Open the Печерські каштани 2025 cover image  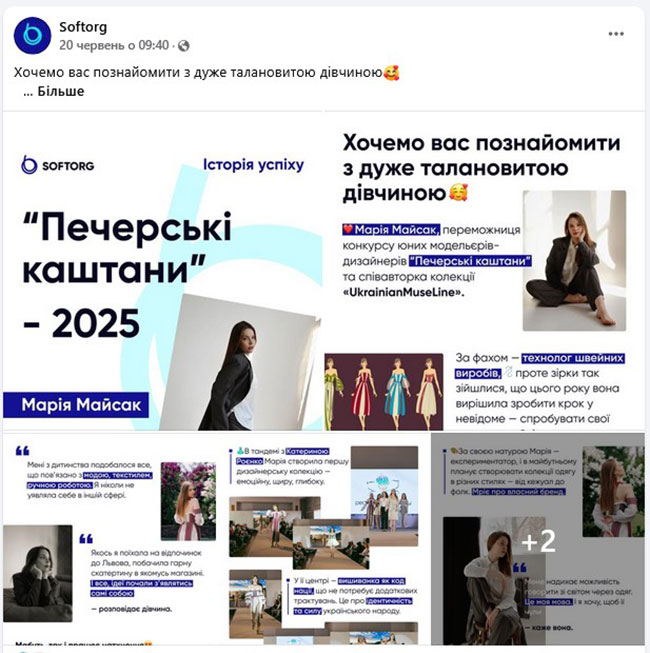(163, 271)
